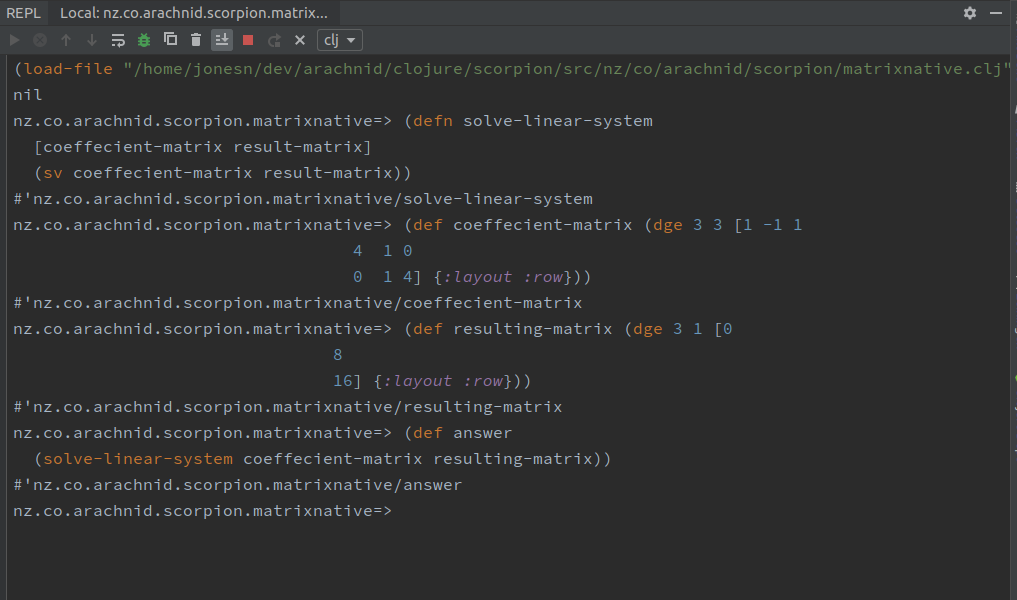Image resolution: width=1017 pixels, height=600 pixels.
Task: Clear REPL output with trash icon
Action: [196, 40]
